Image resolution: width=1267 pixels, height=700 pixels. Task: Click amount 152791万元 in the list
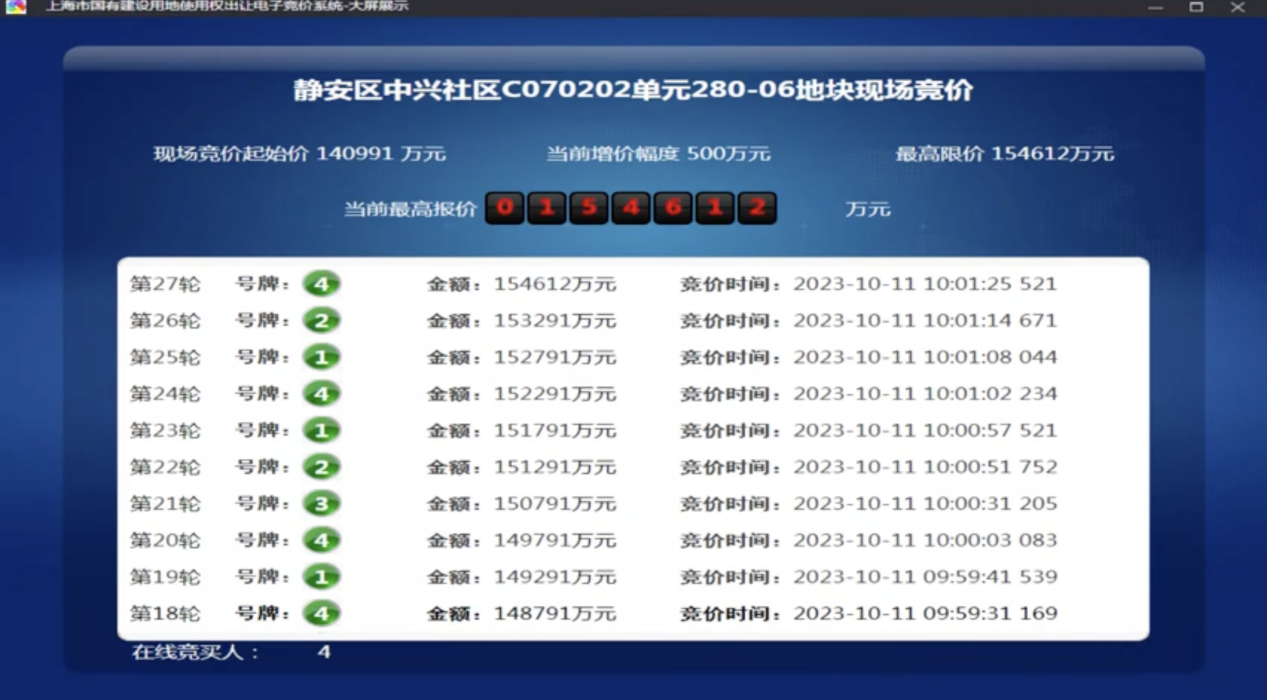pos(555,357)
